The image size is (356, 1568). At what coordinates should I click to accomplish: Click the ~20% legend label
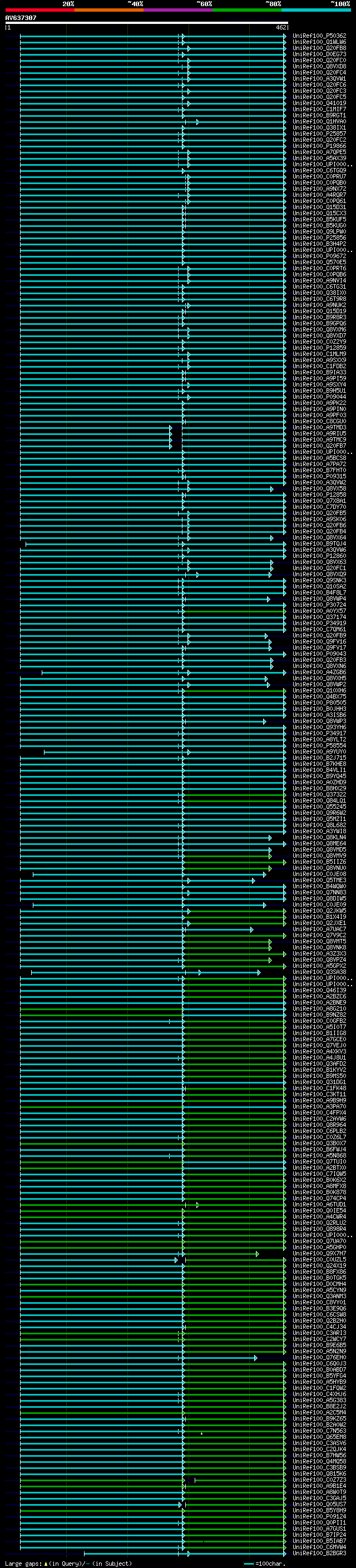(x=68, y=4)
